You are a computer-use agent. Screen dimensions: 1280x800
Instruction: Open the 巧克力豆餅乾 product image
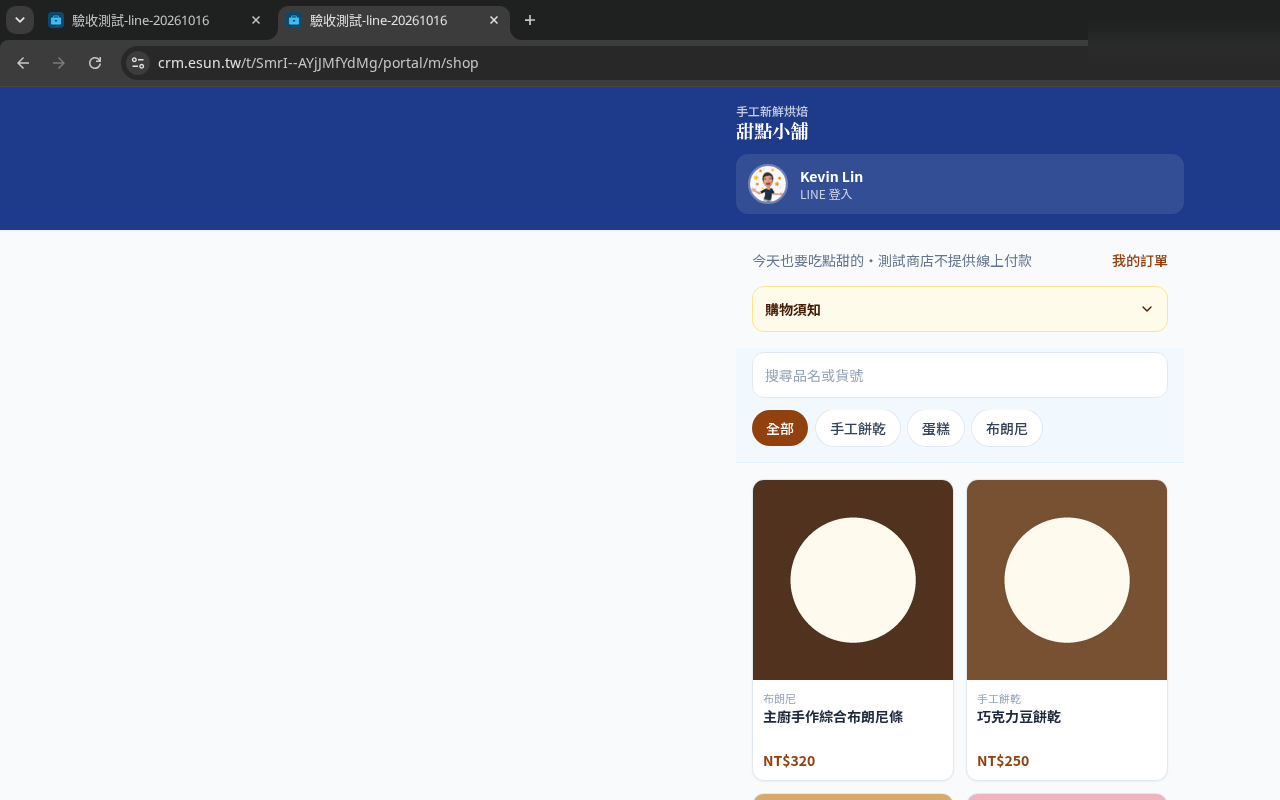click(1067, 580)
